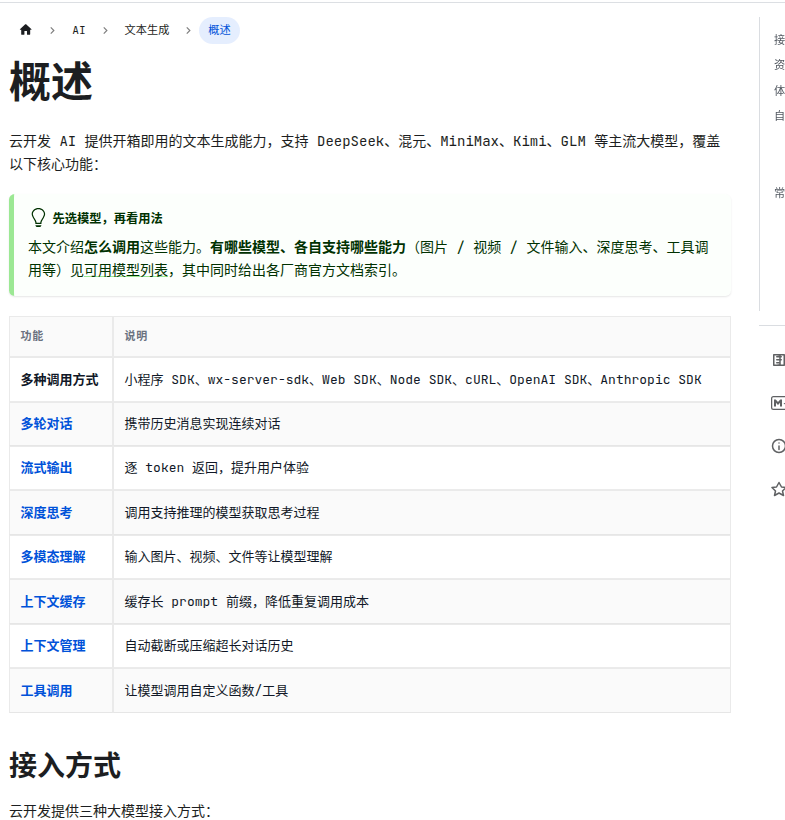Image resolution: width=785 pixels, height=820 pixels.
Task: Select the 概述 breadcrumb pill
Action: [x=219, y=30]
